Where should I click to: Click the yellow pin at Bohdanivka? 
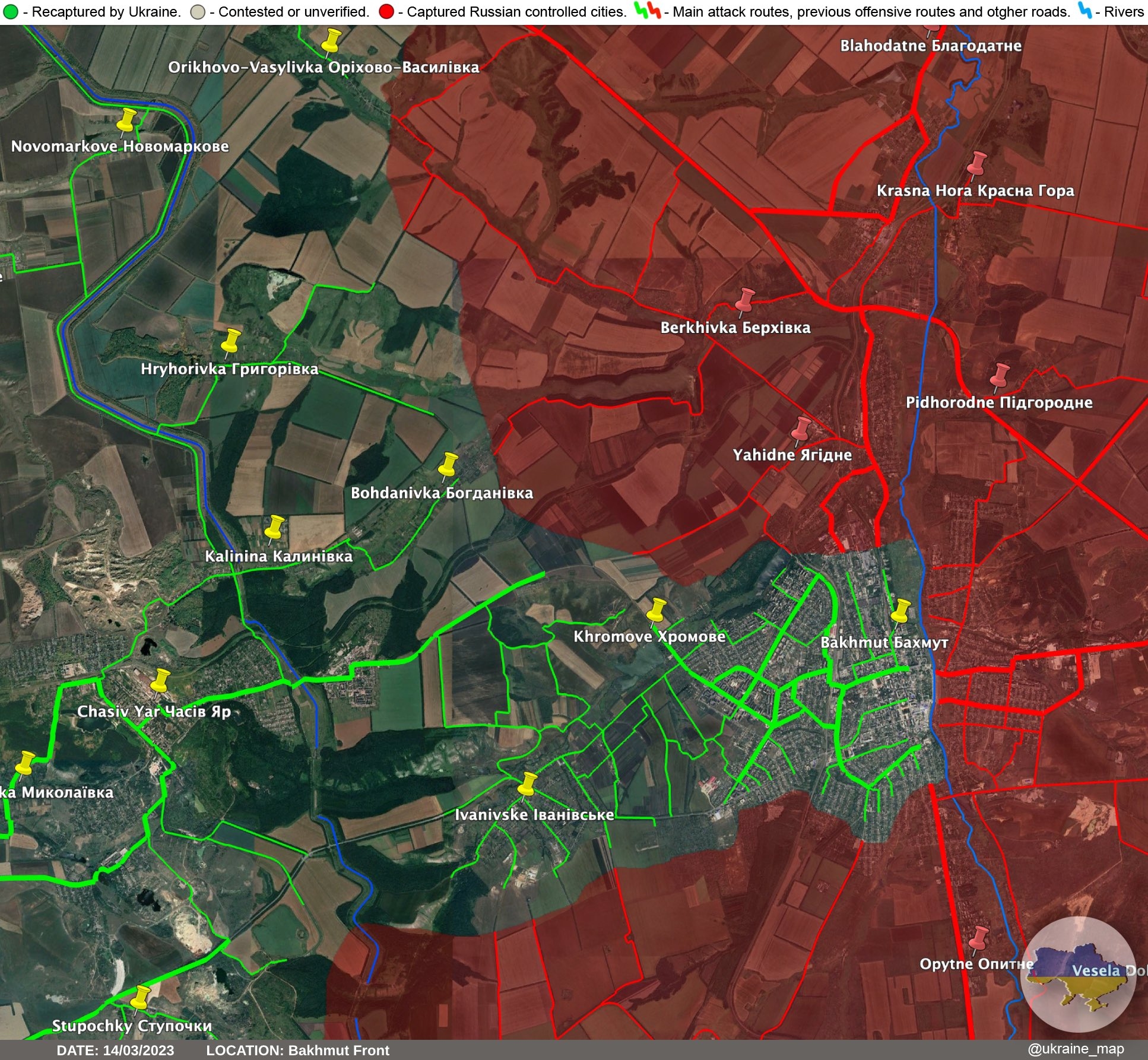[449, 464]
